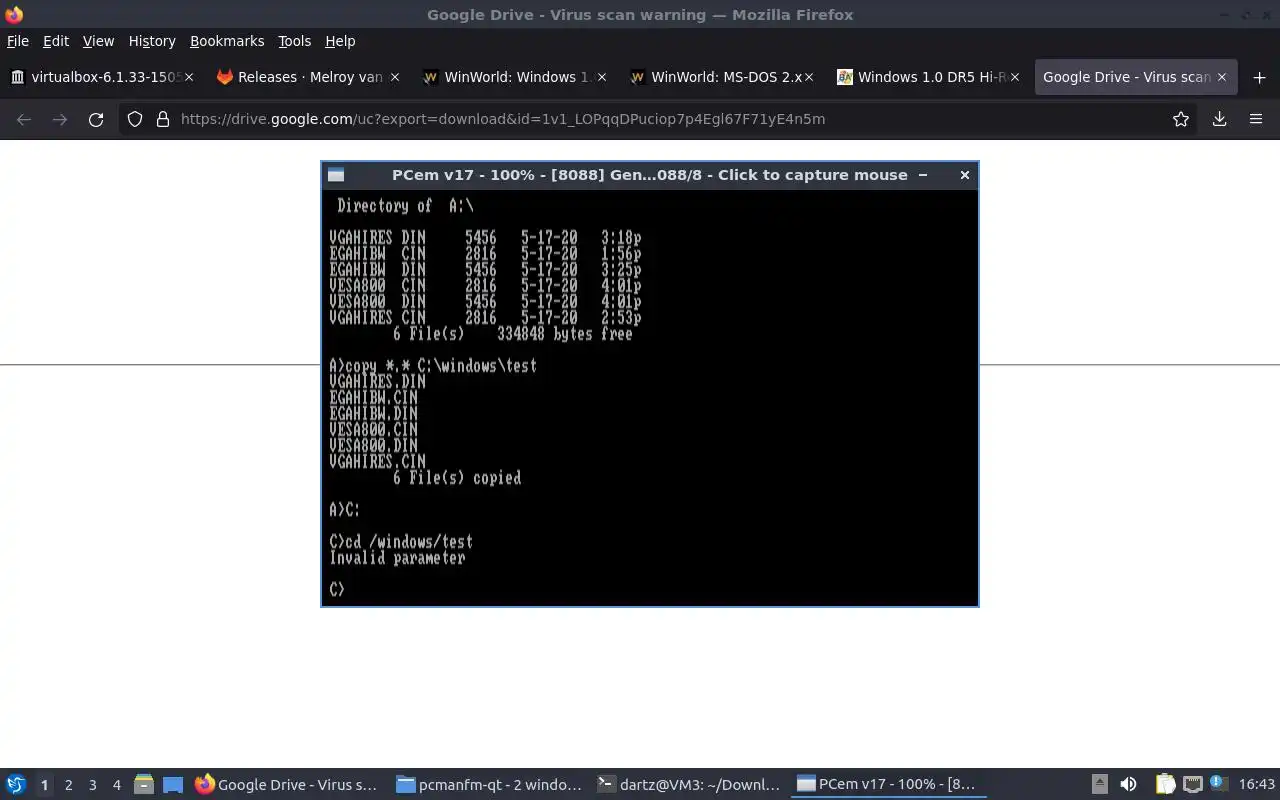The height and width of the screenshot is (800, 1280).
Task: Bookmark this page with the star icon
Action: pyautogui.click(x=1181, y=119)
